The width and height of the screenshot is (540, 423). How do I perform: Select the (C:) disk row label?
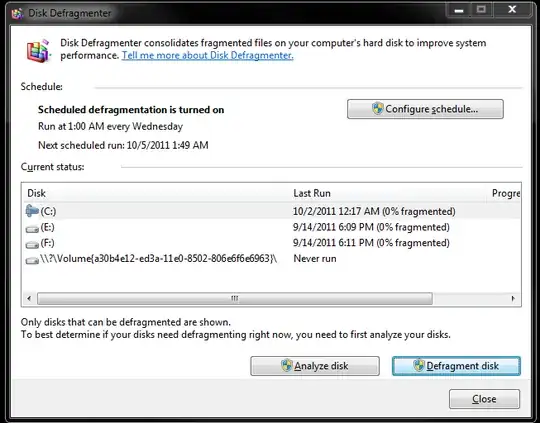click(x=48, y=211)
